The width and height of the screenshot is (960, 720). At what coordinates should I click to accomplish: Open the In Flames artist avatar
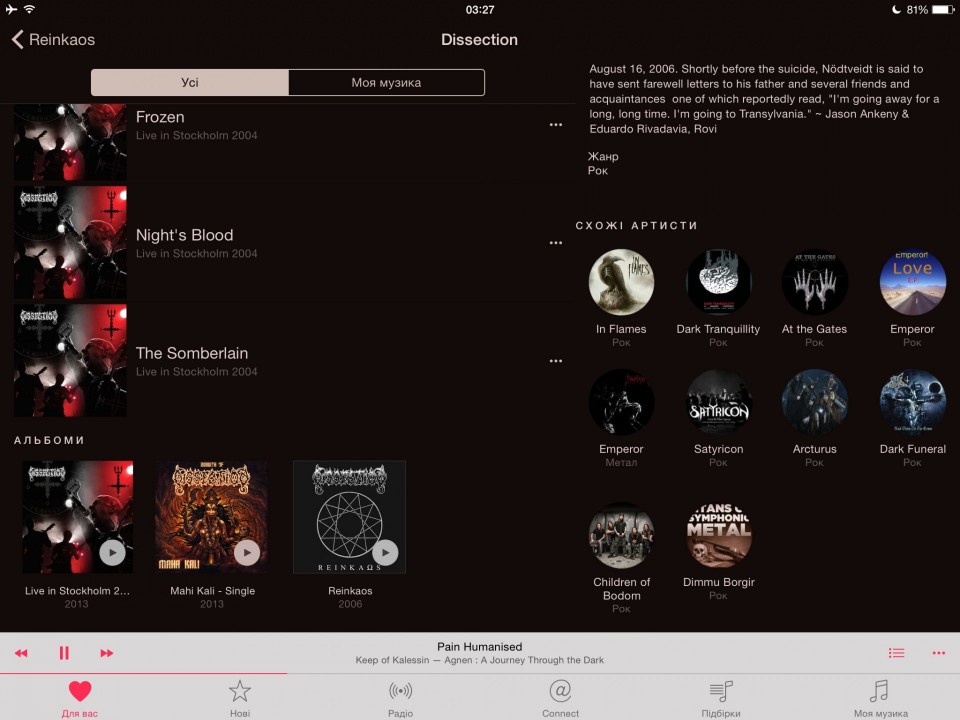(621, 282)
